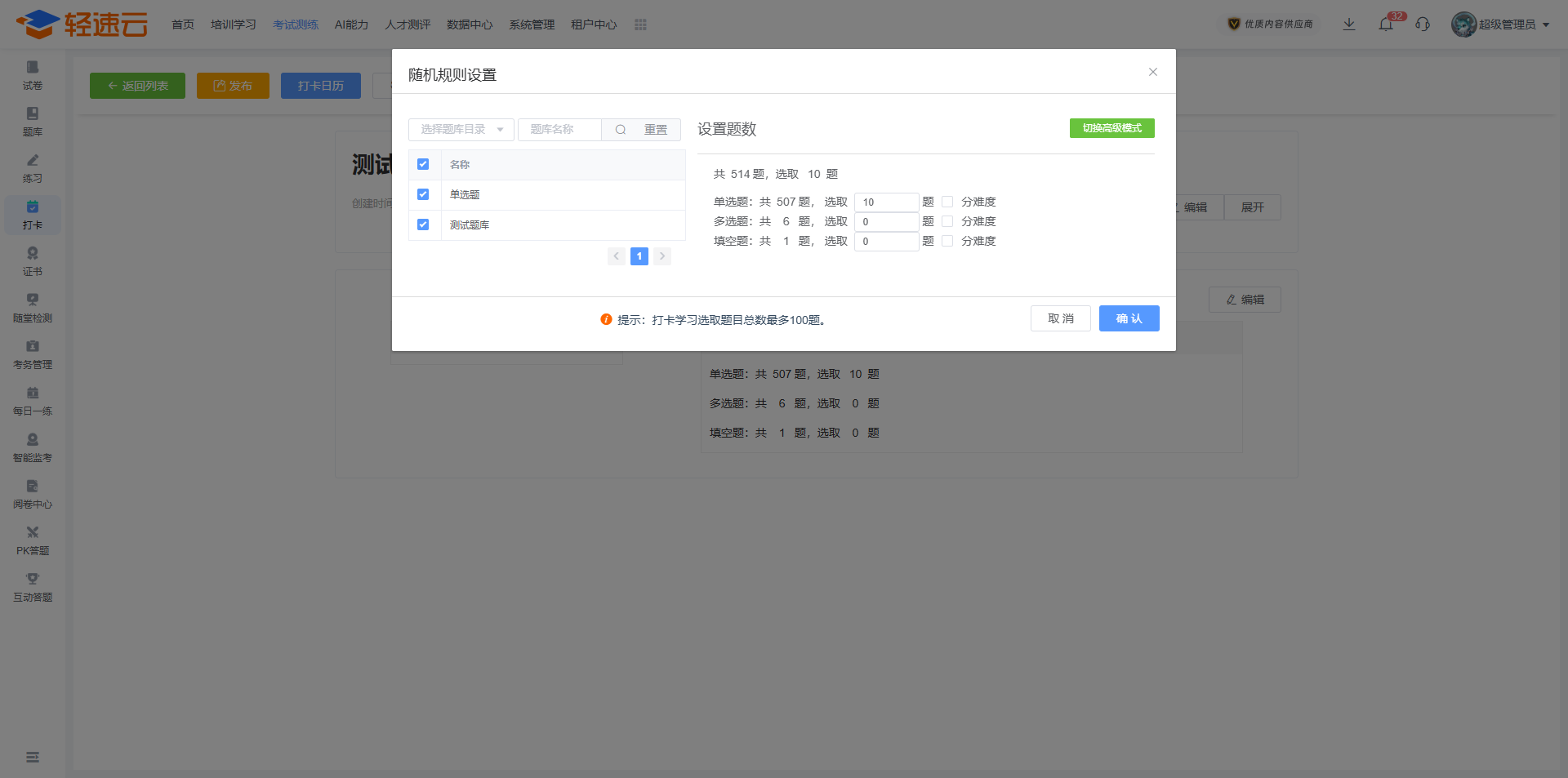Image resolution: width=1568 pixels, height=778 pixels.
Task: Enable 分难度 for 单选题
Action: pyautogui.click(x=947, y=202)
